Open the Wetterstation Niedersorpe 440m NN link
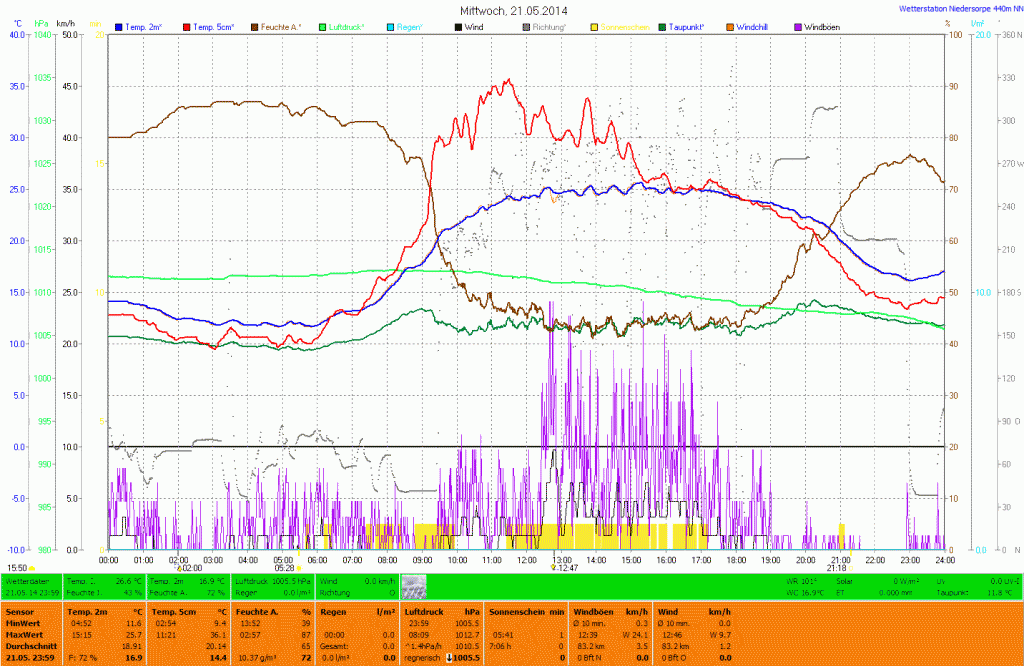This screenshot has width=1024, height=666. 958,8
